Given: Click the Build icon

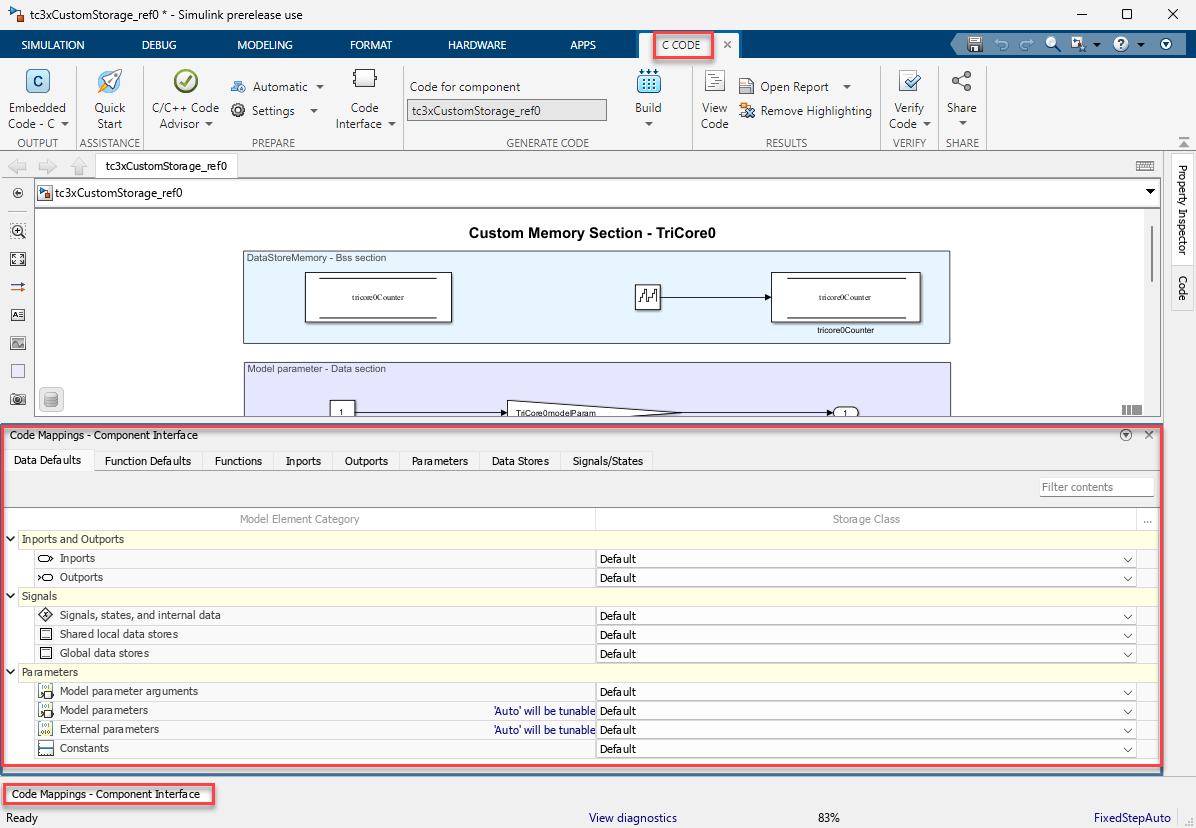Looking at the screenshot, I should [648, 83].
